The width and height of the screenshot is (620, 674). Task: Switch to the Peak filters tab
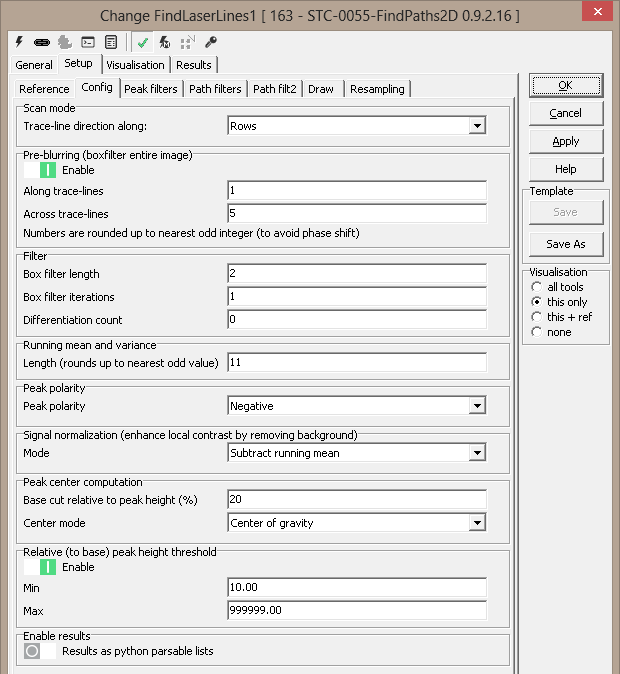(x=151, y=89)
